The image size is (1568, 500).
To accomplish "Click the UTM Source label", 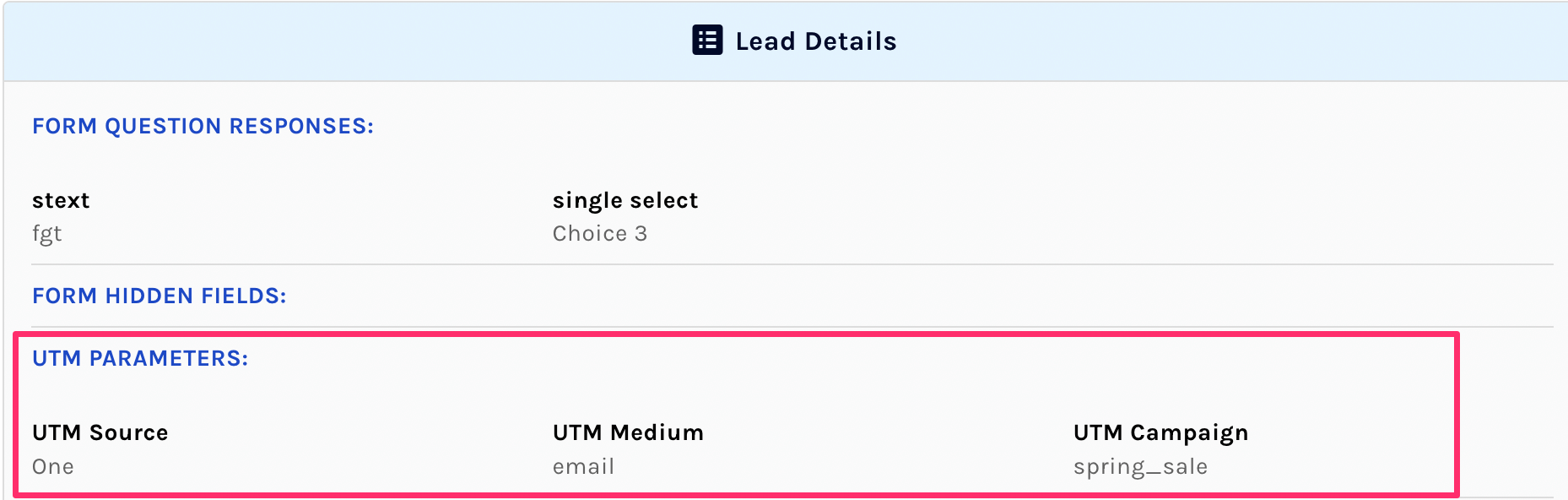I will point(100,432).
